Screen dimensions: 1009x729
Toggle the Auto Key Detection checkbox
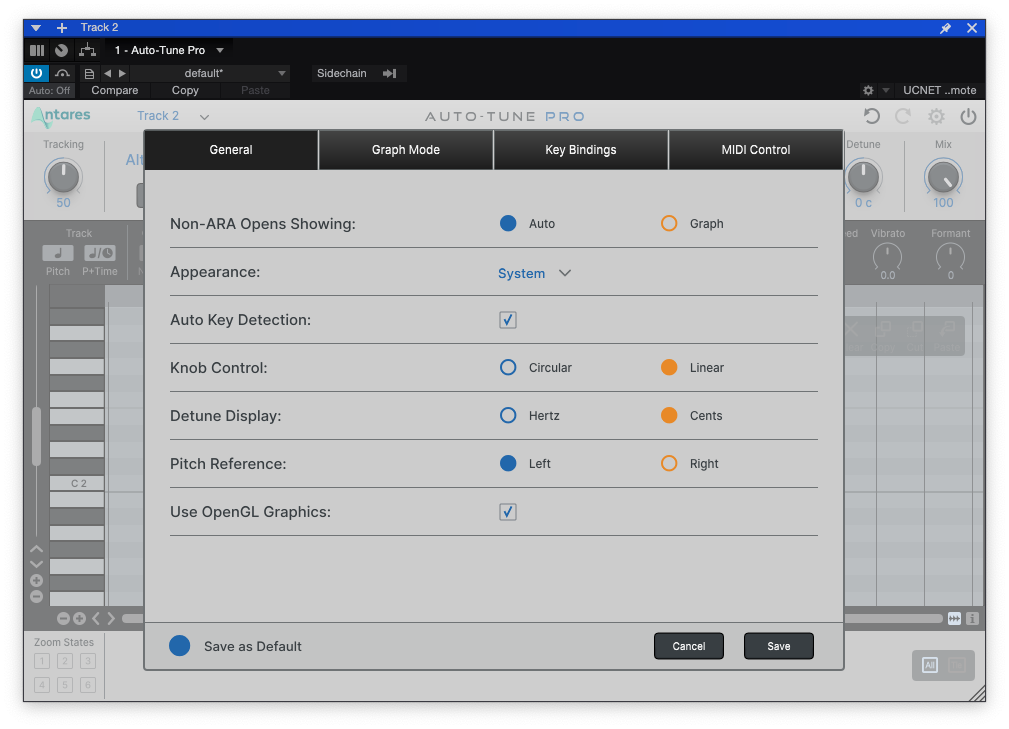508,320
